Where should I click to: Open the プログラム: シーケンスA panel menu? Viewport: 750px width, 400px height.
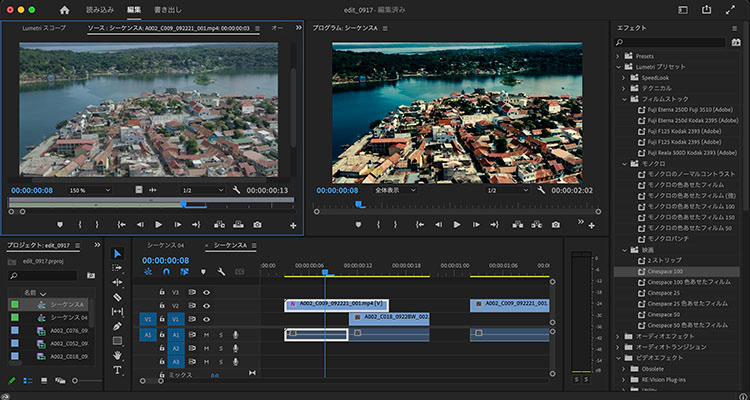386,29
